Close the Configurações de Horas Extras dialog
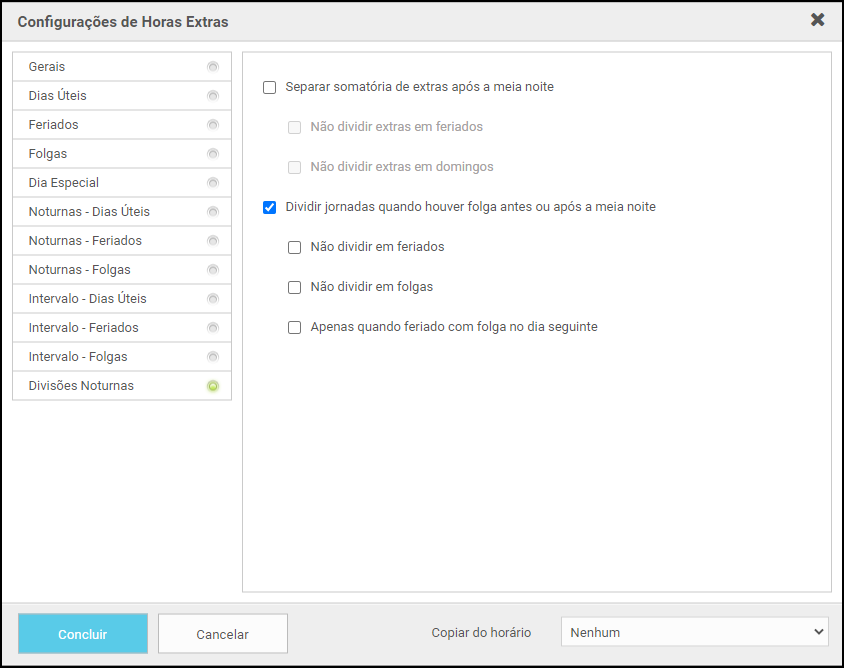This screenshot has width=844, height=668. pyautogui.click(x=817, y=20)
